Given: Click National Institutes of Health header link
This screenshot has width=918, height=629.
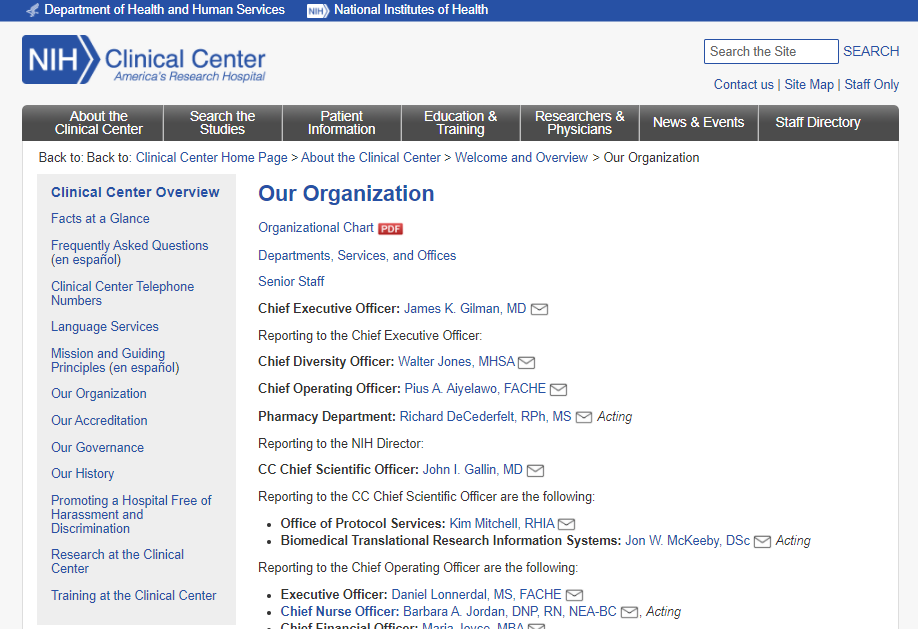Looking at the screenshot, I should [411, 10].
